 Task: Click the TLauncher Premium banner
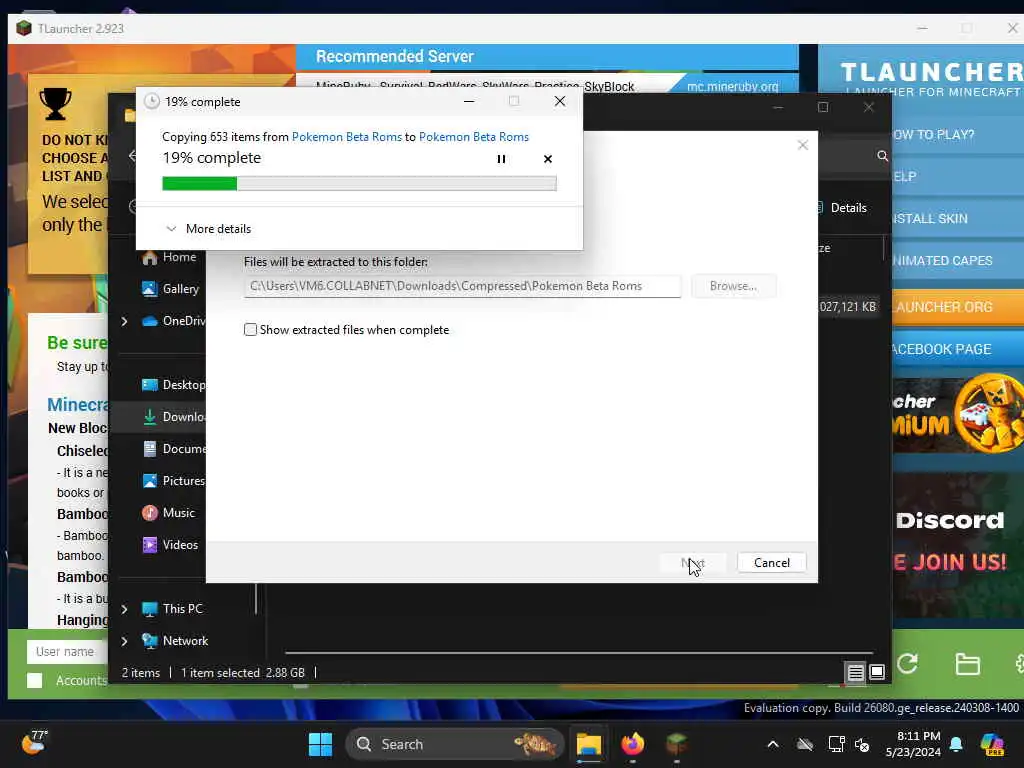(957, 415)
